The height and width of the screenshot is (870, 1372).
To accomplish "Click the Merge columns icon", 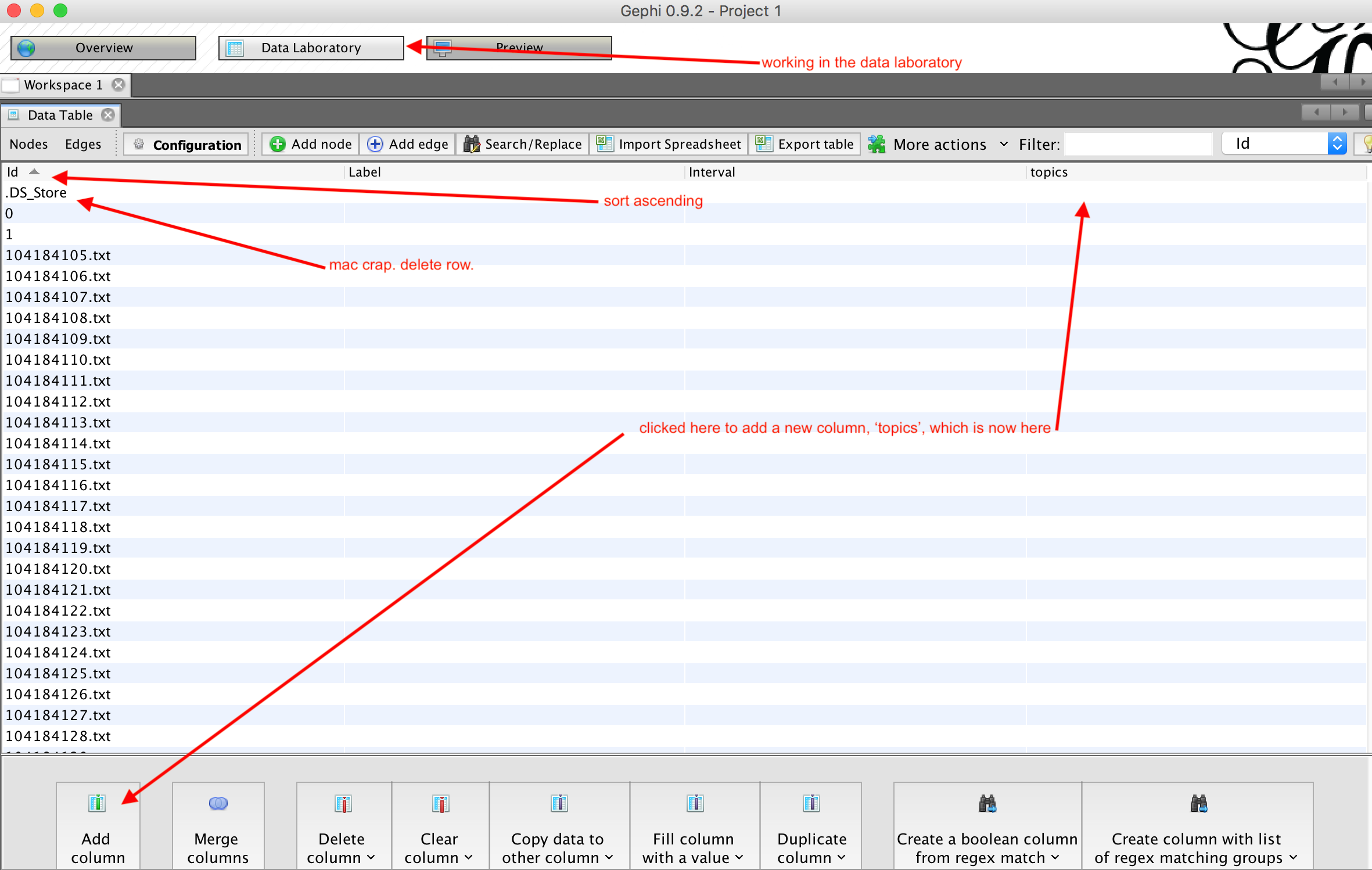I will (x=218, y=803).
